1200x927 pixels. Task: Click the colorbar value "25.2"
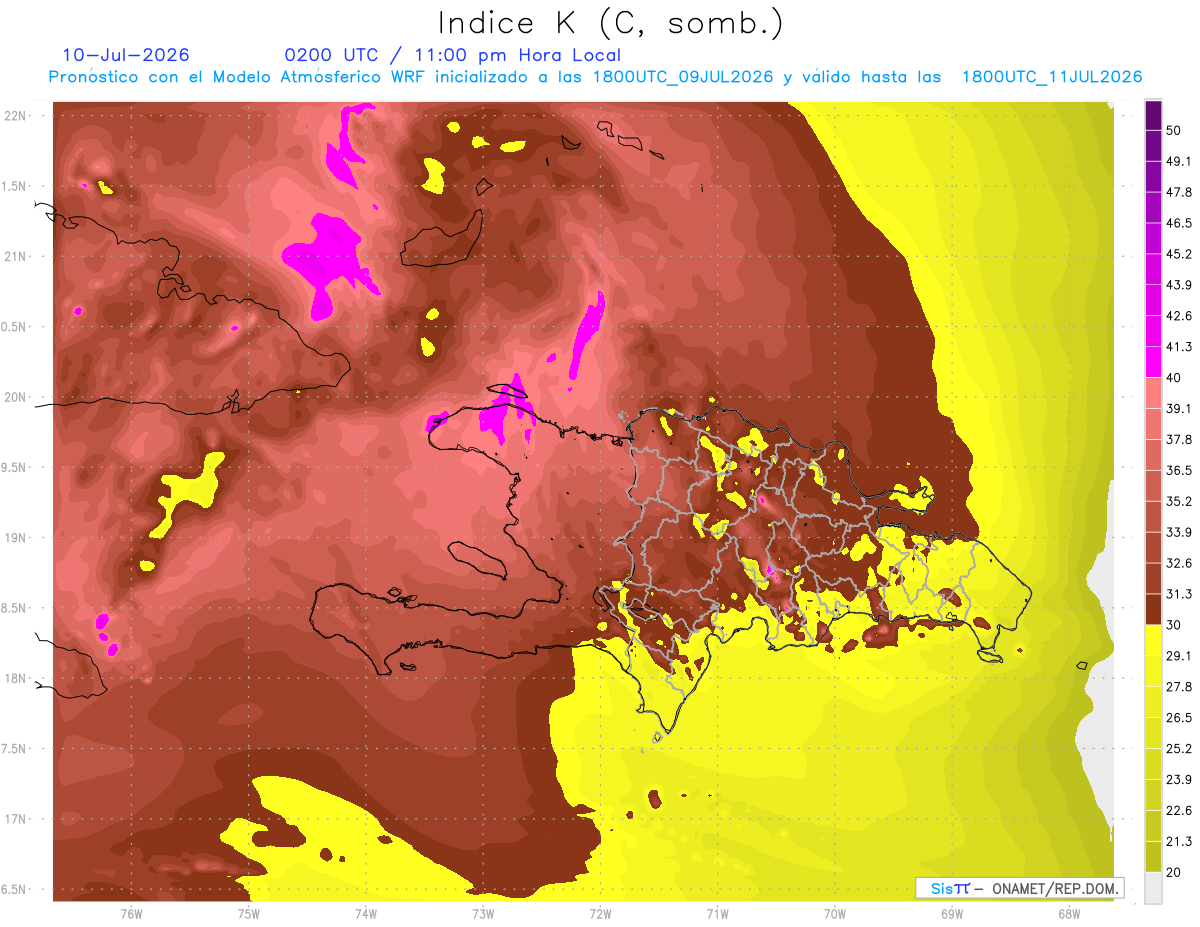1178,748
